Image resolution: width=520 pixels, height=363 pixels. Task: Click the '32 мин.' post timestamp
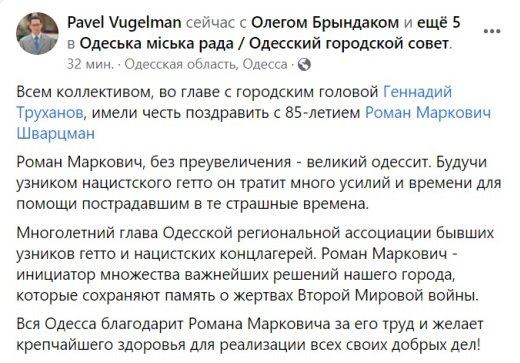[90, 64]
